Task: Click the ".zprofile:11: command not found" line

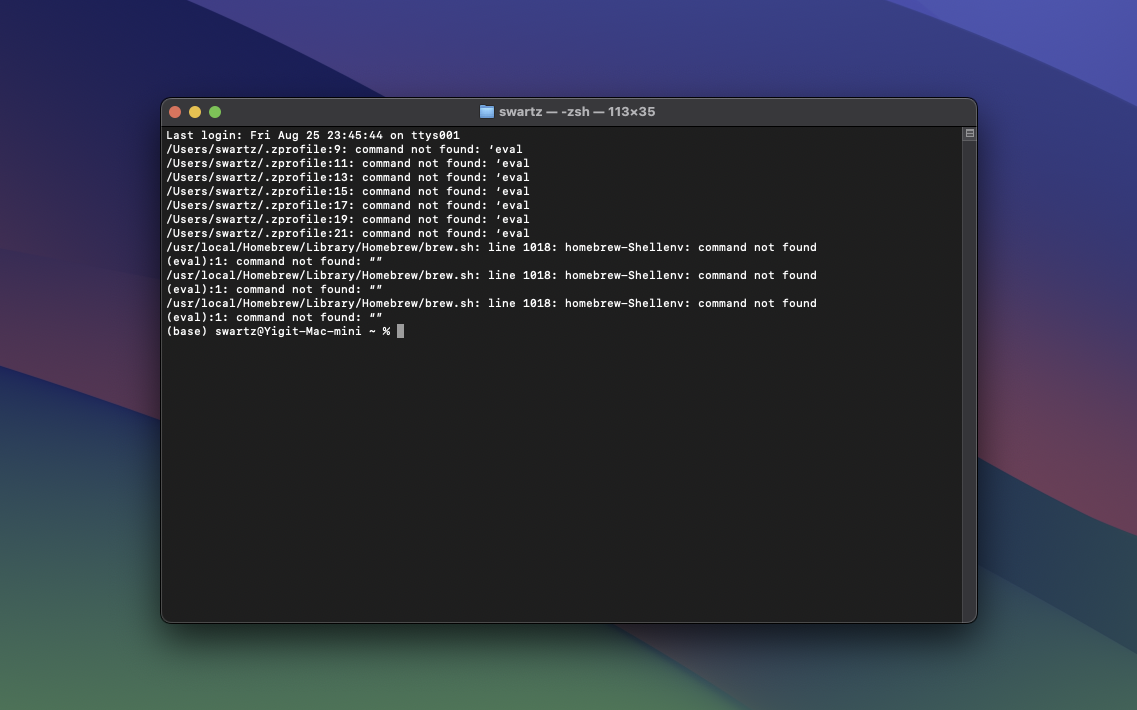Action: (348, 163)
